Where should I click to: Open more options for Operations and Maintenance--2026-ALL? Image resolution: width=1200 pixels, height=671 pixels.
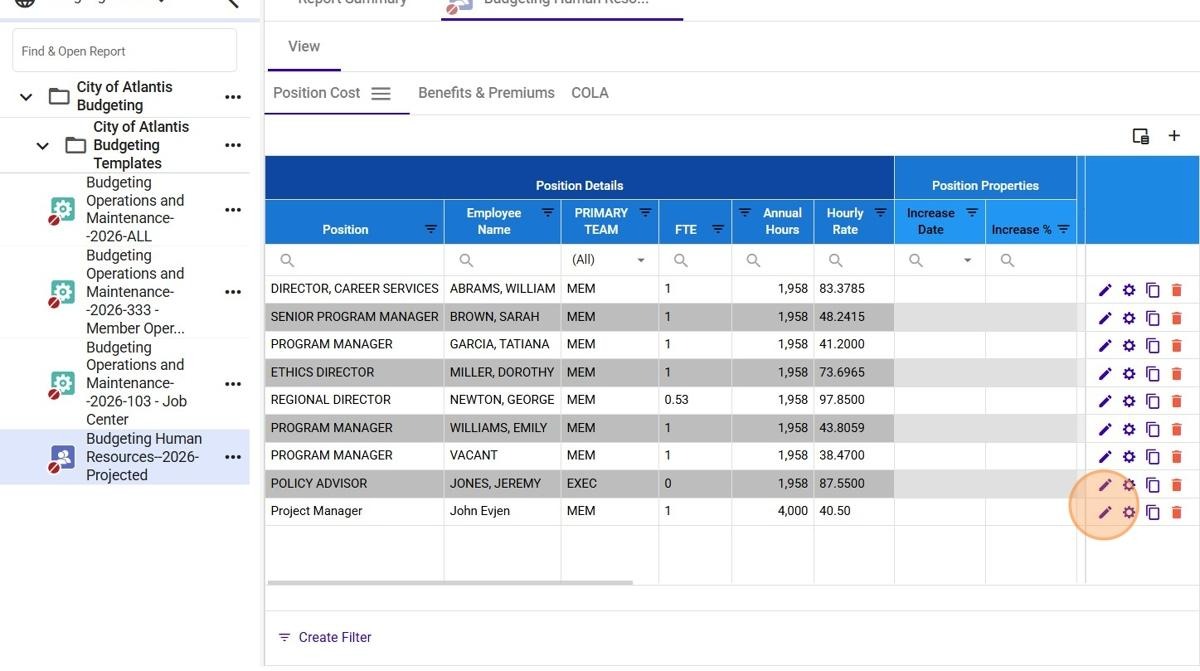(233, 210)
